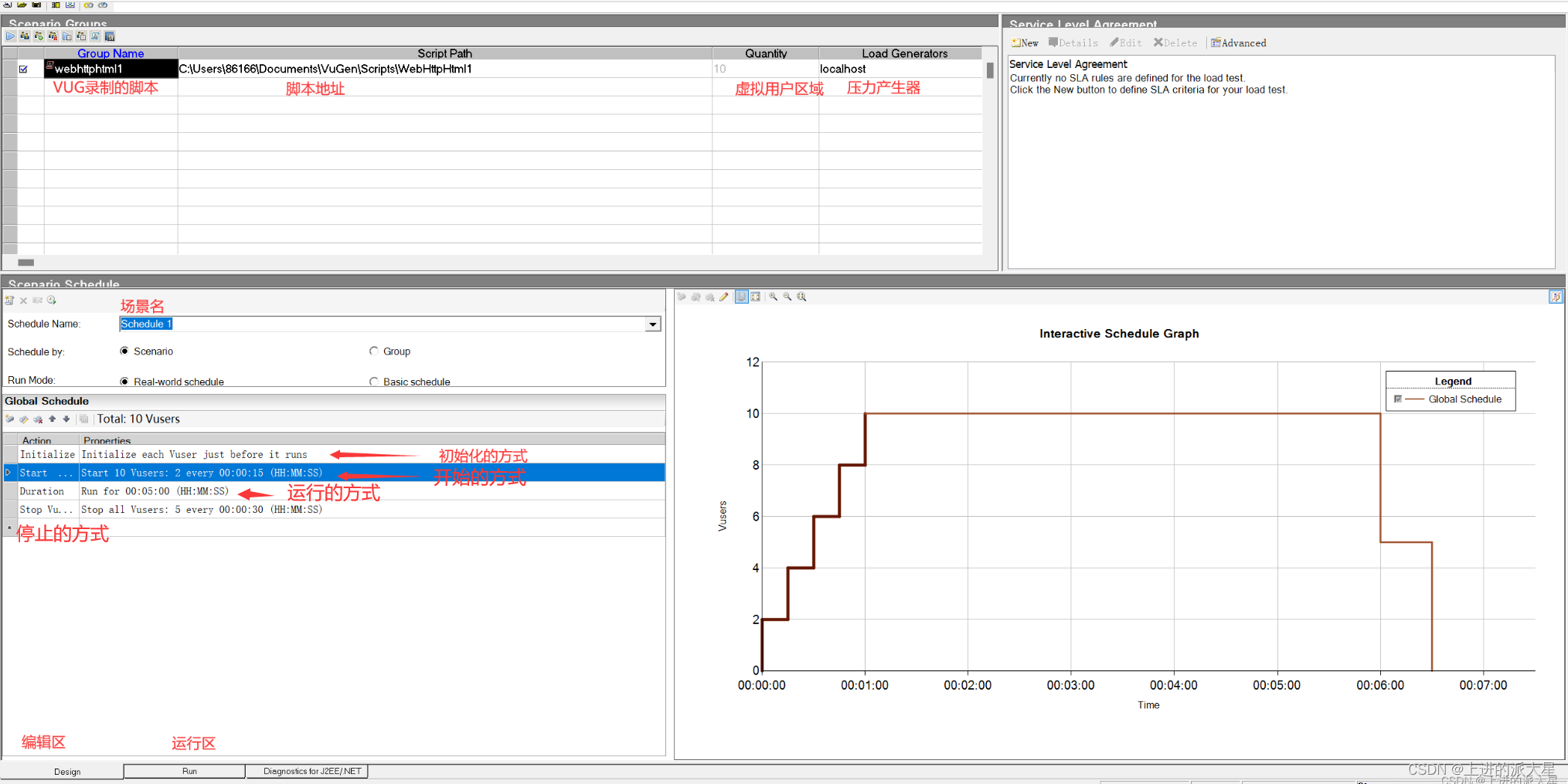The width and height of the screenshot is (1568, 784).
Task: Toggle the Global Schedule legend checkbox
Action: pos(1398,399)
